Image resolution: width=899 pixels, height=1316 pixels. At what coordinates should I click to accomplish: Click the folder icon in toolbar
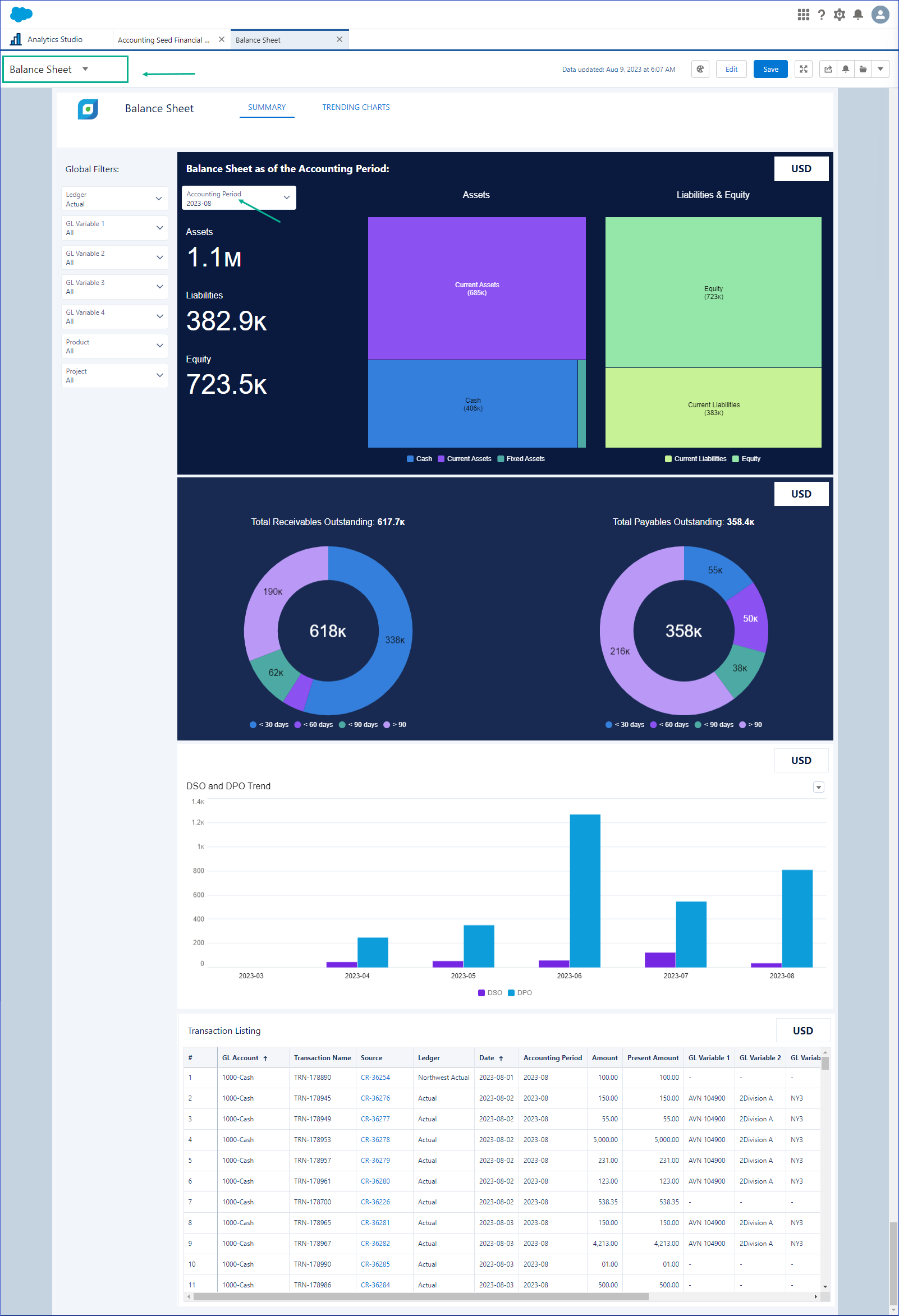coord(863,69)
